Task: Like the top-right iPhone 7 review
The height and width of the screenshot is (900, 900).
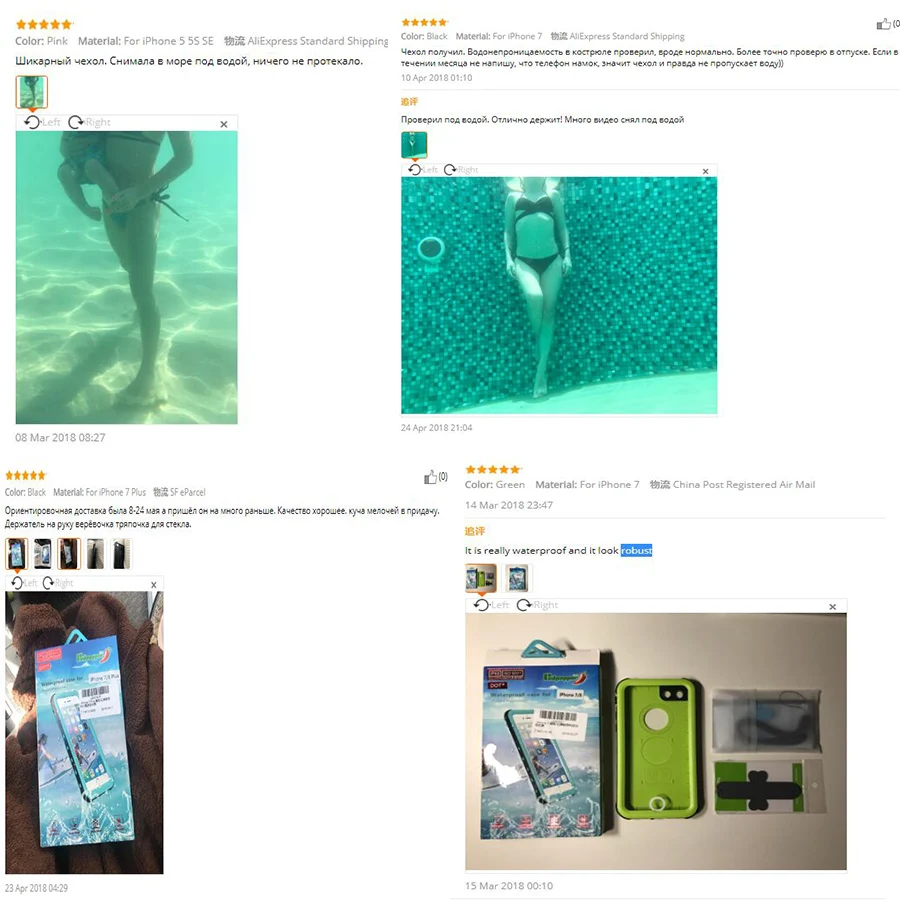Action: [x=887, y=24]
